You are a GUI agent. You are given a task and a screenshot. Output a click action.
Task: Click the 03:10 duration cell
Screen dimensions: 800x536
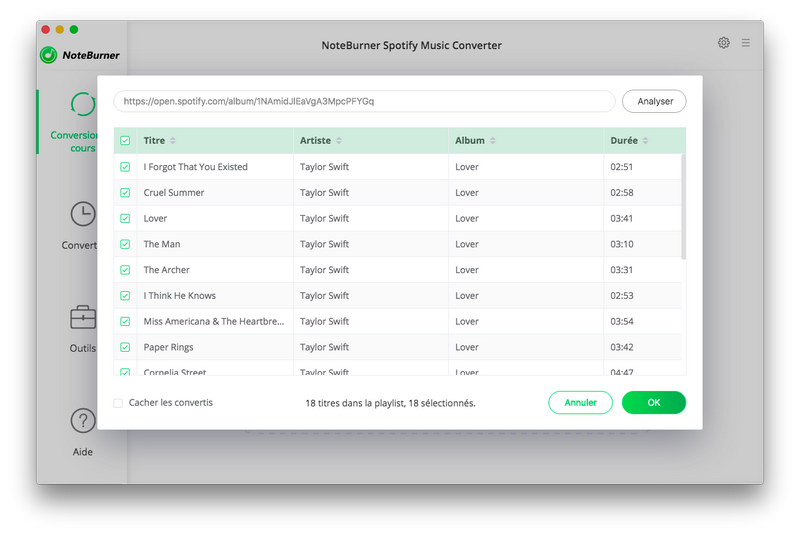pyautogui.click(x=621, y=244)
